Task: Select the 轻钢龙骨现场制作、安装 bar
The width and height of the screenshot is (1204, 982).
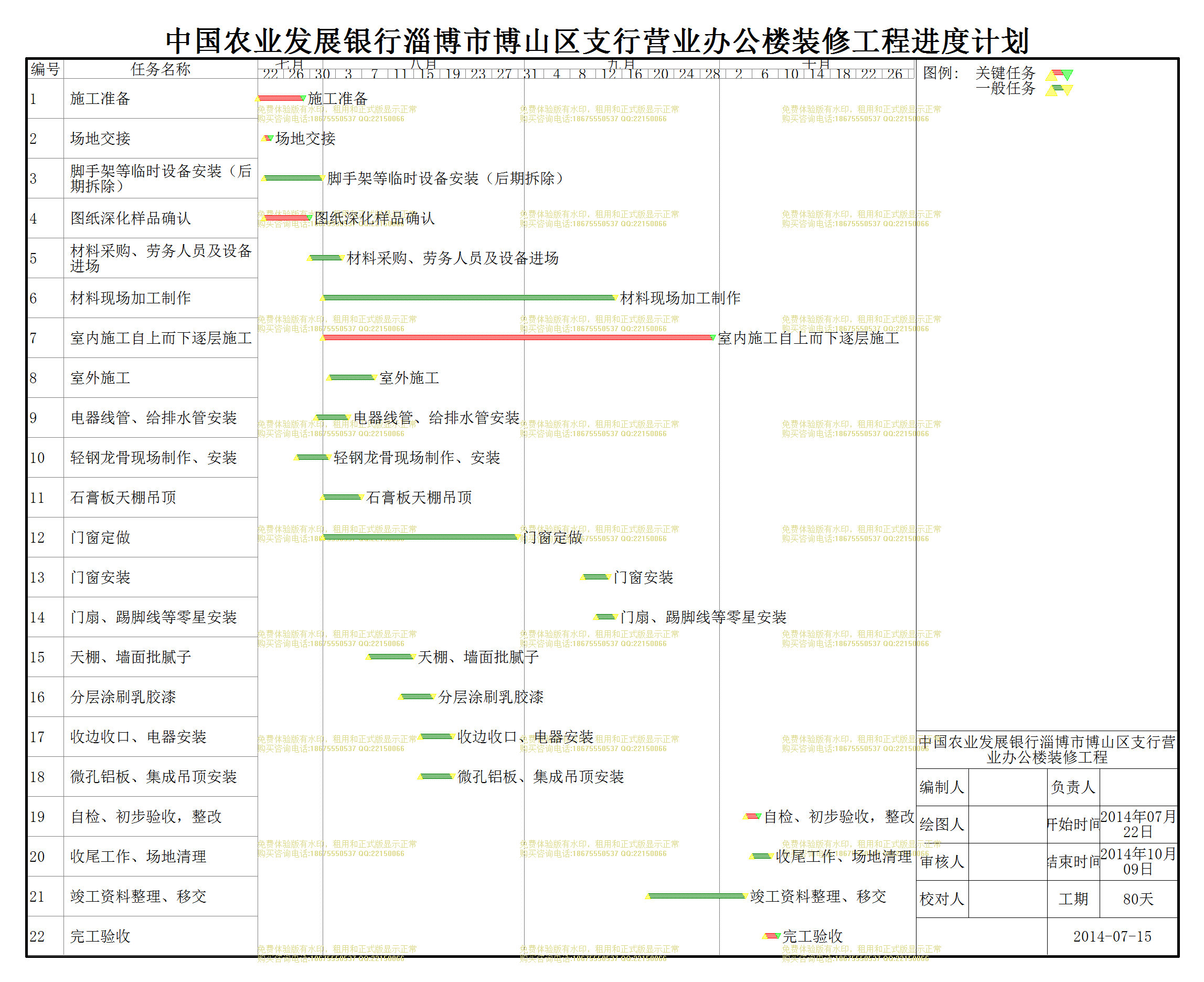Action: coord(312,457)
